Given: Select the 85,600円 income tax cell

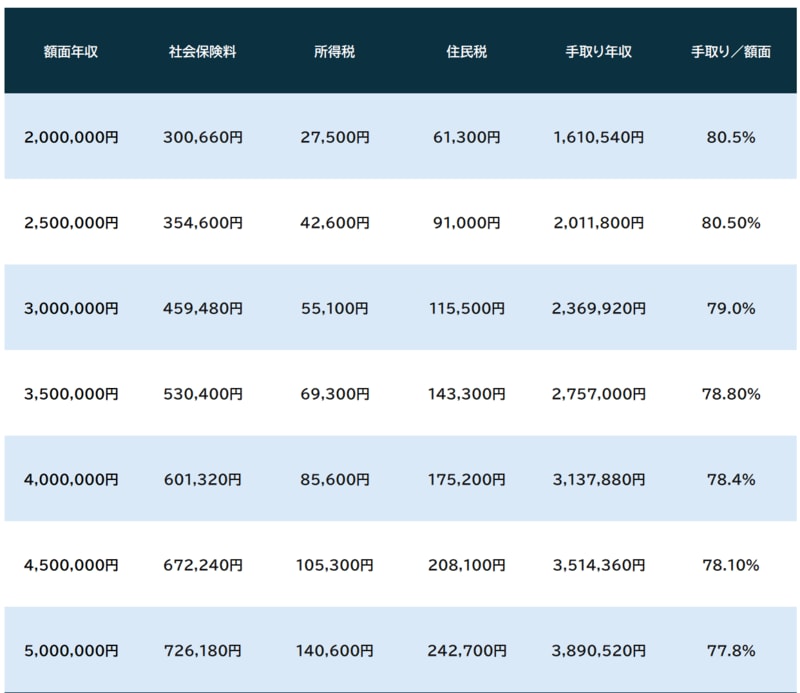Looking at the screenshot, I should [x=334, y=480].
